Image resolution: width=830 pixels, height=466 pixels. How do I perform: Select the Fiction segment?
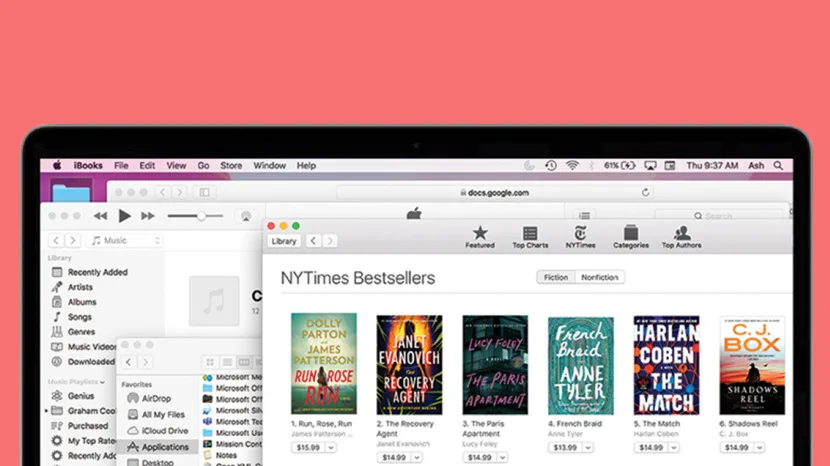click(x=556, y=277)
